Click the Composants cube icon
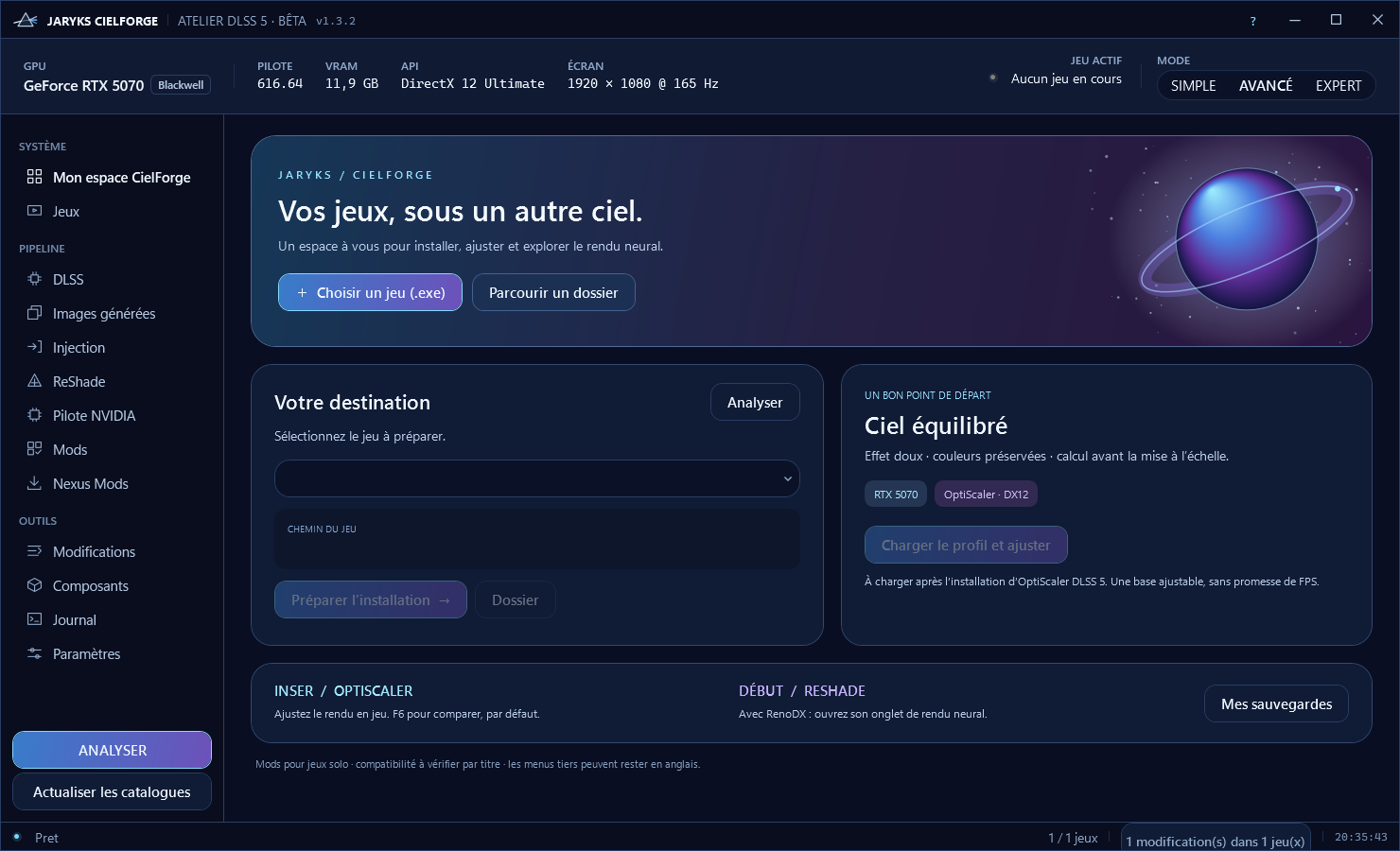This screenshot has width=1400, height=851. [x=35, y=585]
